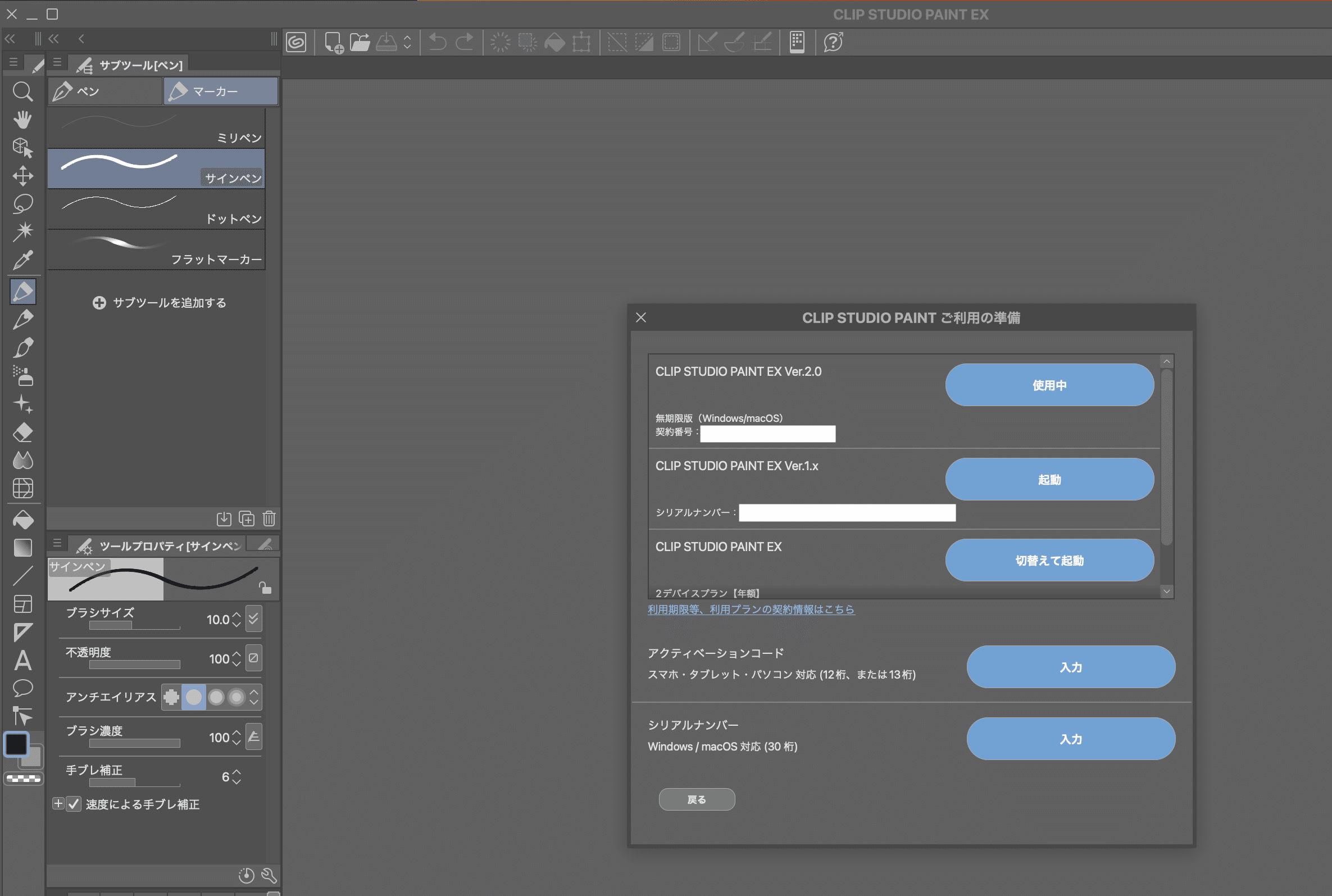Select the Blend tool
Viewport: 1332px width, 896px height.
(x=23, y=460)
